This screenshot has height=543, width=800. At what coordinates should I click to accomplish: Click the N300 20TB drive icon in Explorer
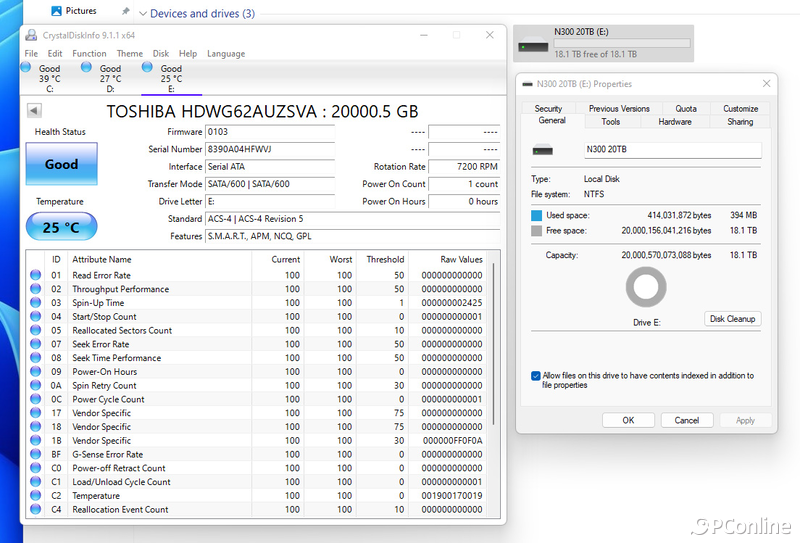tap(533, 44)
